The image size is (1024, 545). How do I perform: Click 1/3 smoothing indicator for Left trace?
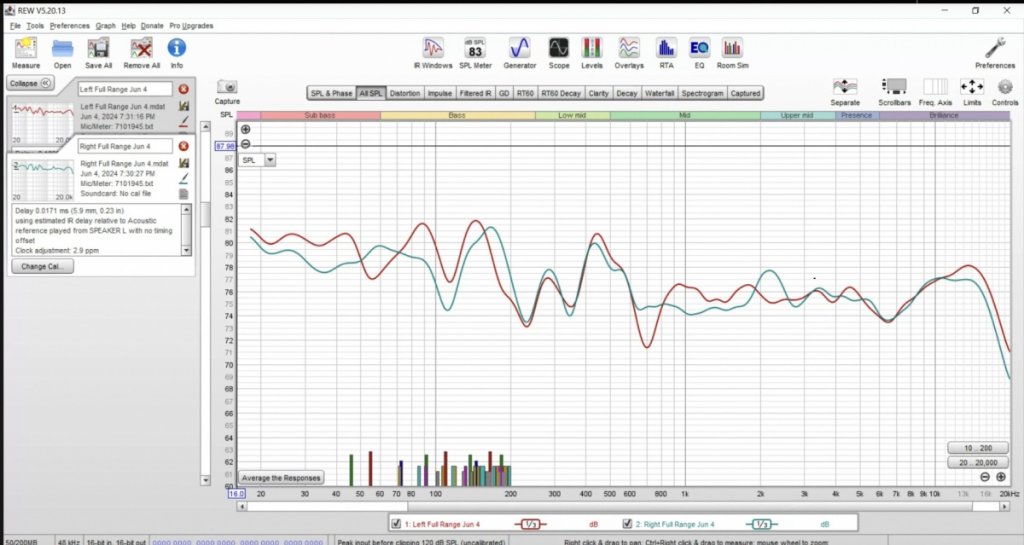530,524
